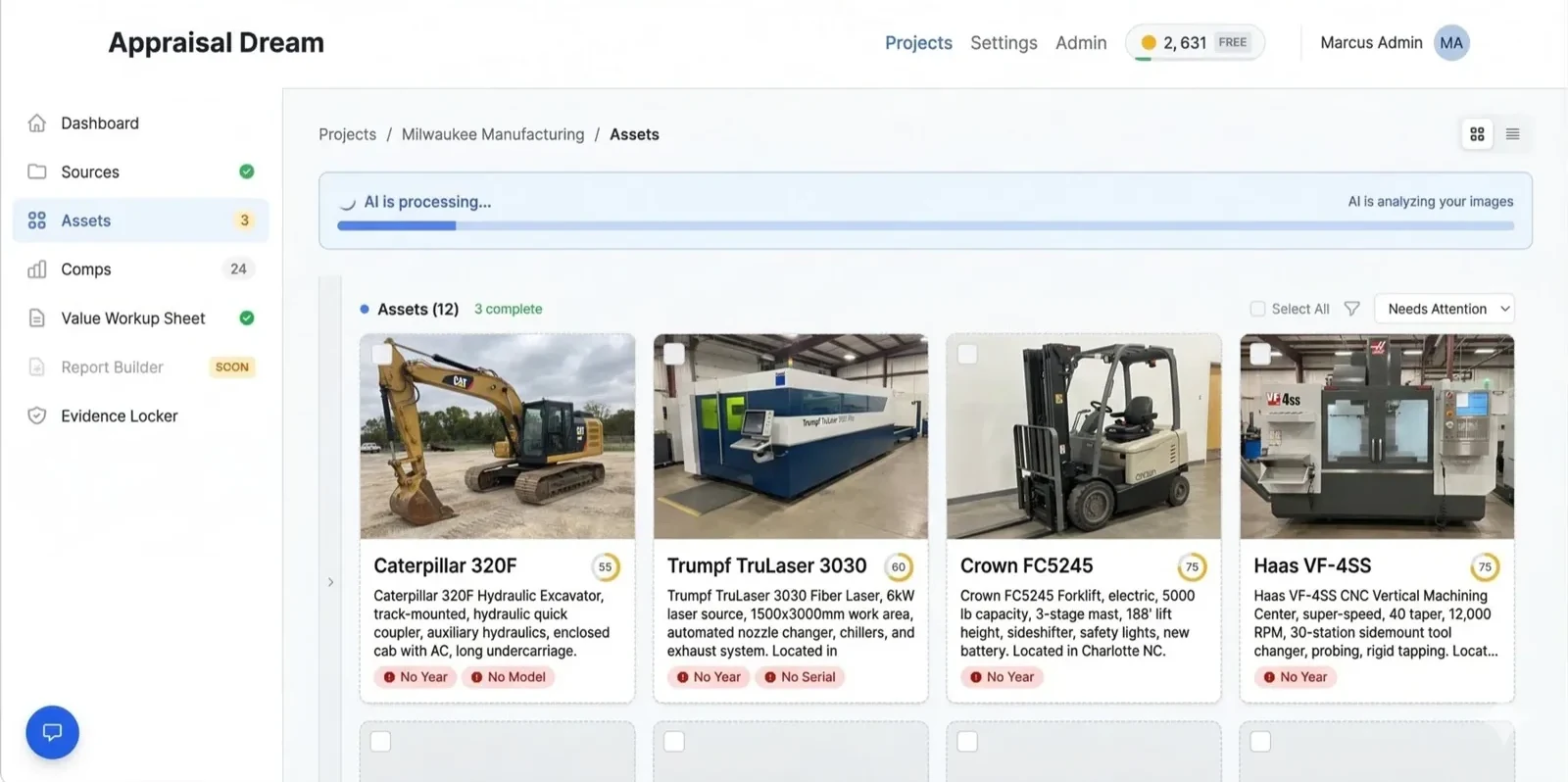Open the Haas CNC machine photo
Image resolution: width=1568 pixels, height=782 pixels.
[x=1377, y=436]
